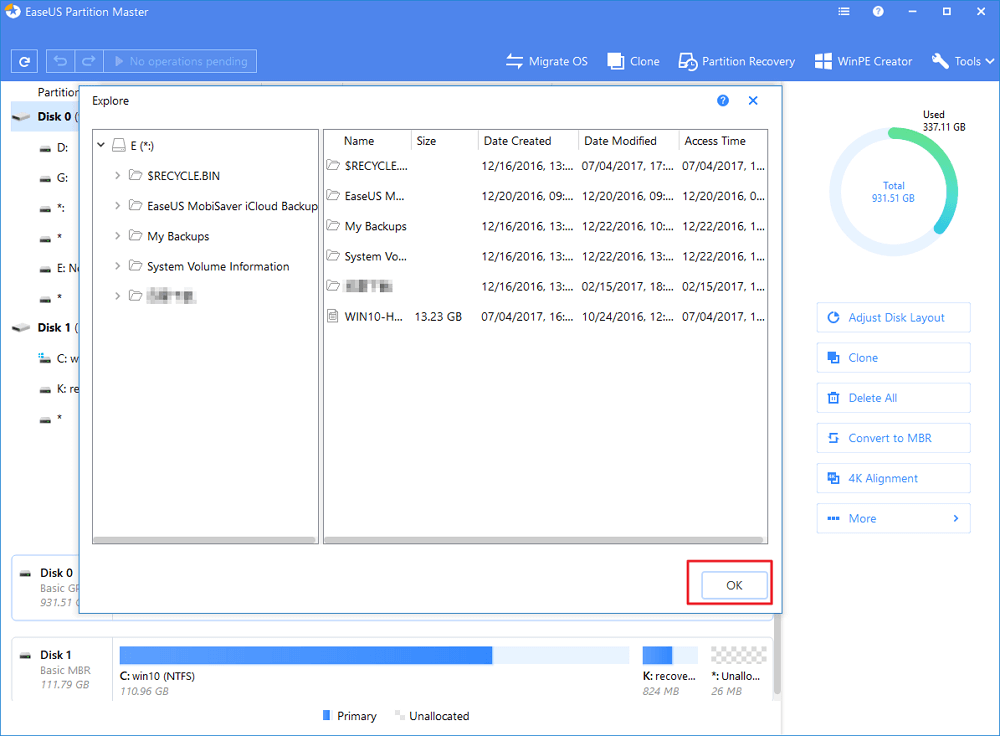Close the Explore dialog
Screen dimensions: 1000x736
coord(753,101)
